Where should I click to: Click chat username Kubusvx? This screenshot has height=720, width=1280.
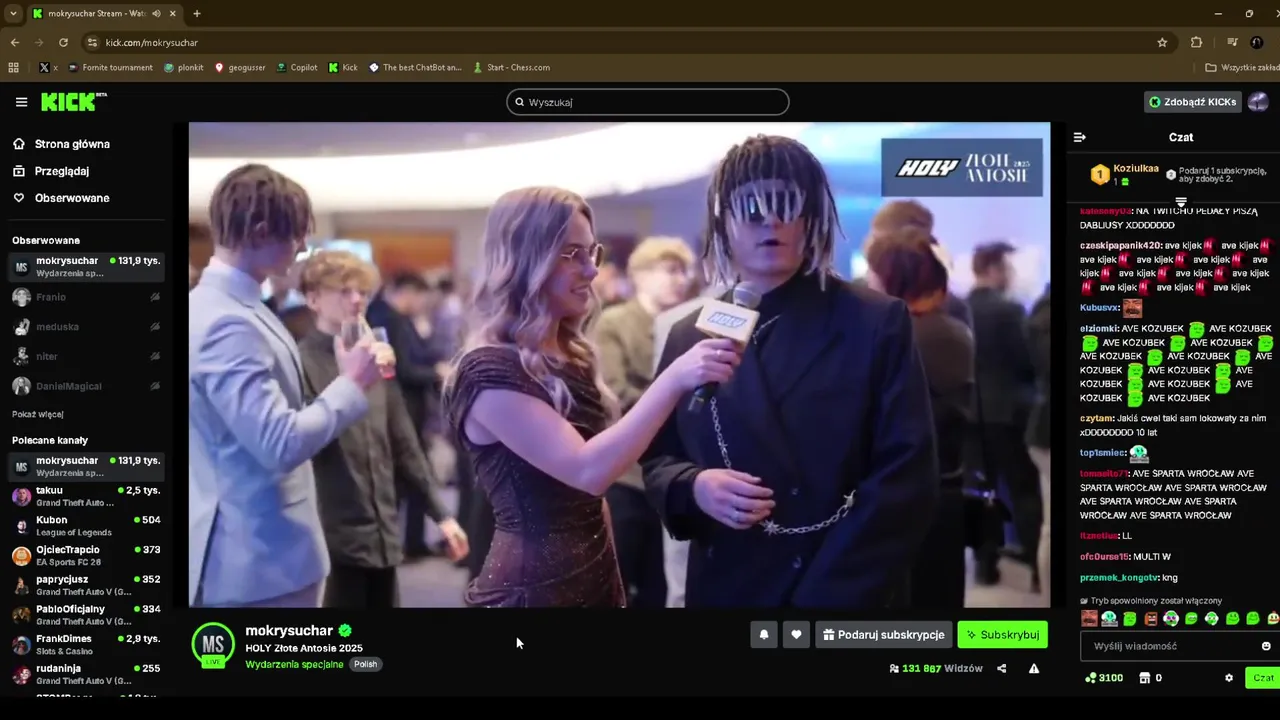[1098, 308]
